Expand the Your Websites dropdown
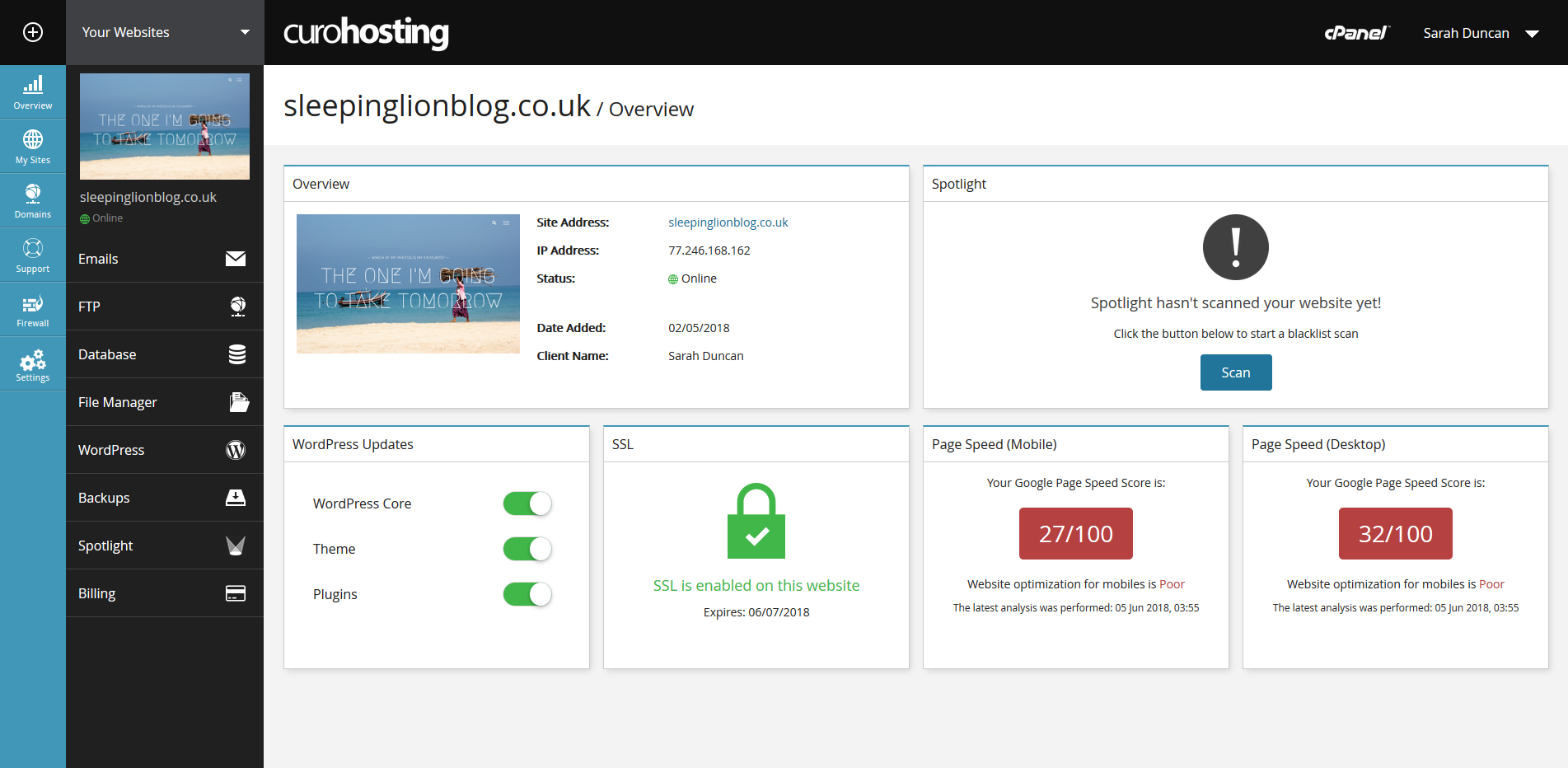Viewport: 1568px width, 768px height. click(165, 32)
